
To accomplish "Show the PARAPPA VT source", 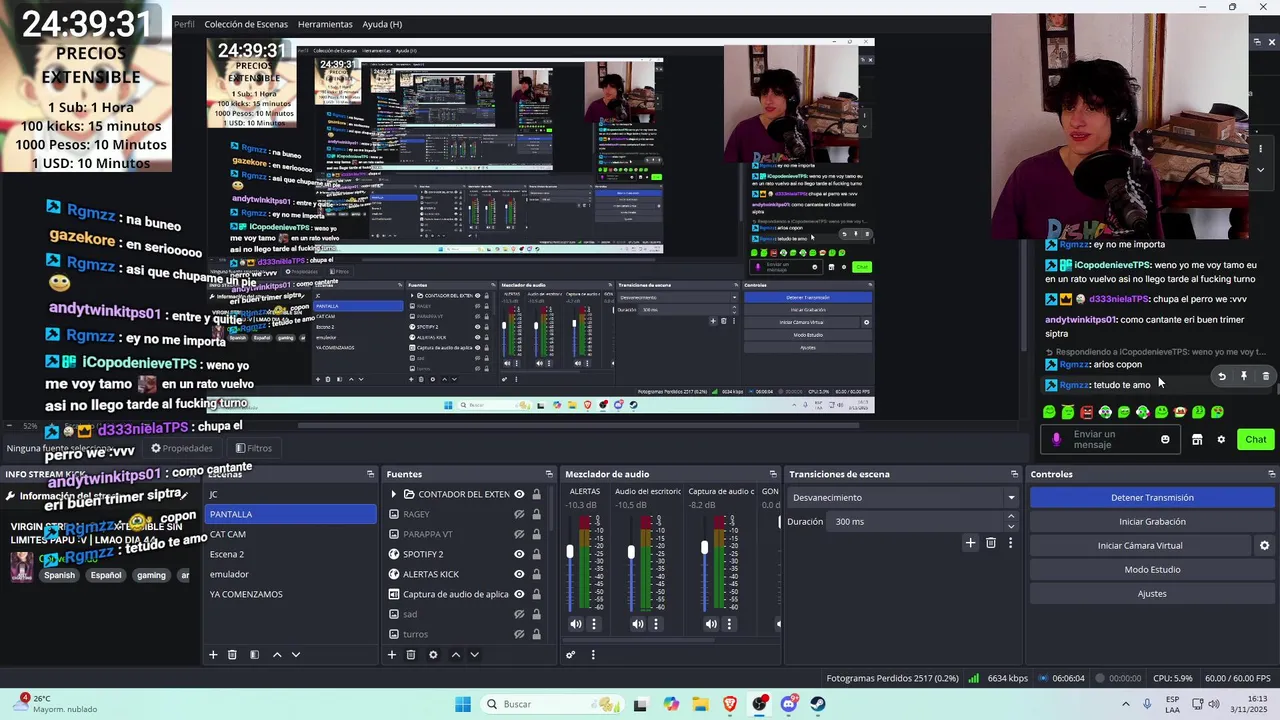I will point(519,534).
